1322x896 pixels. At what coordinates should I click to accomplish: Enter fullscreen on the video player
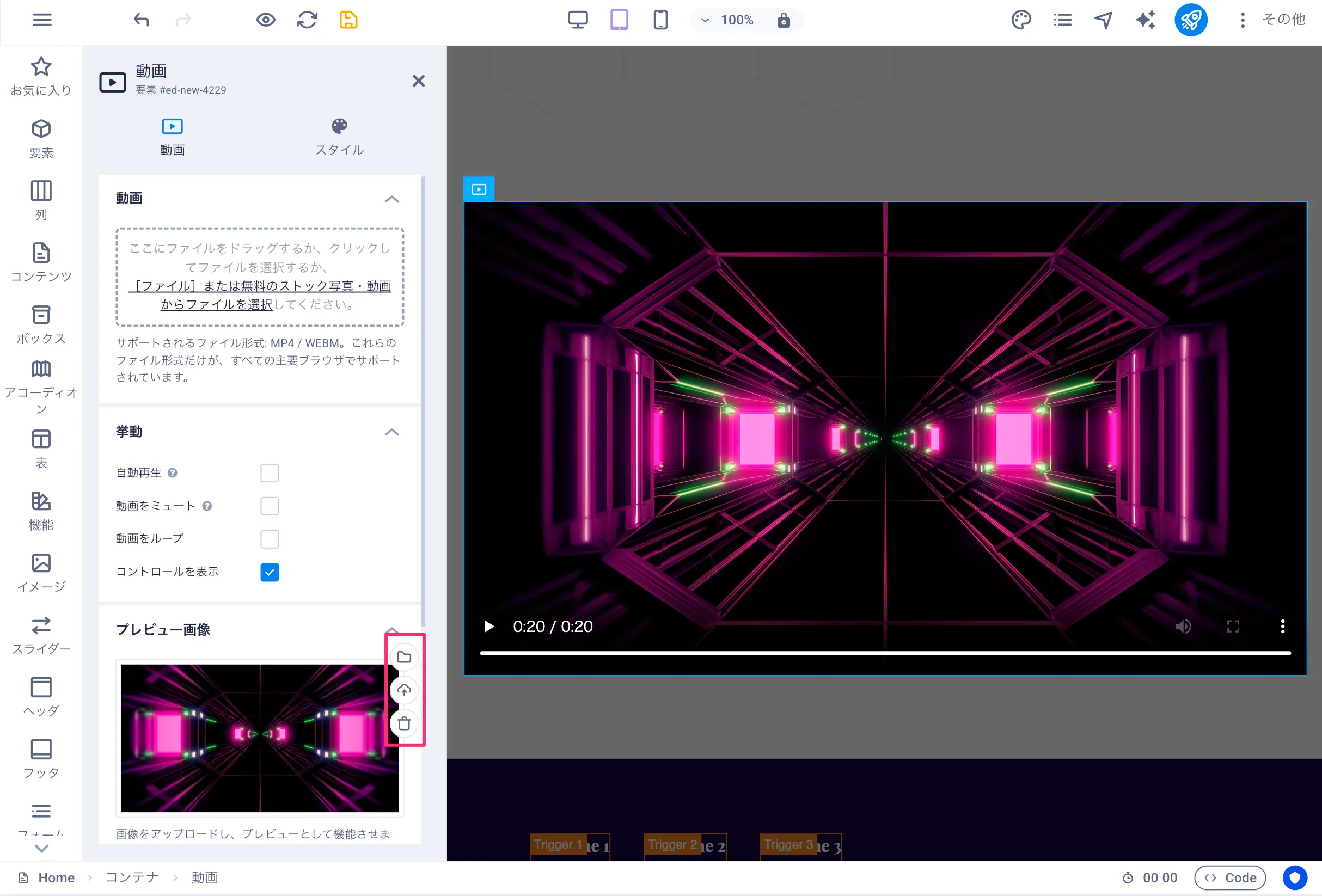click(x=1233, y=627)
